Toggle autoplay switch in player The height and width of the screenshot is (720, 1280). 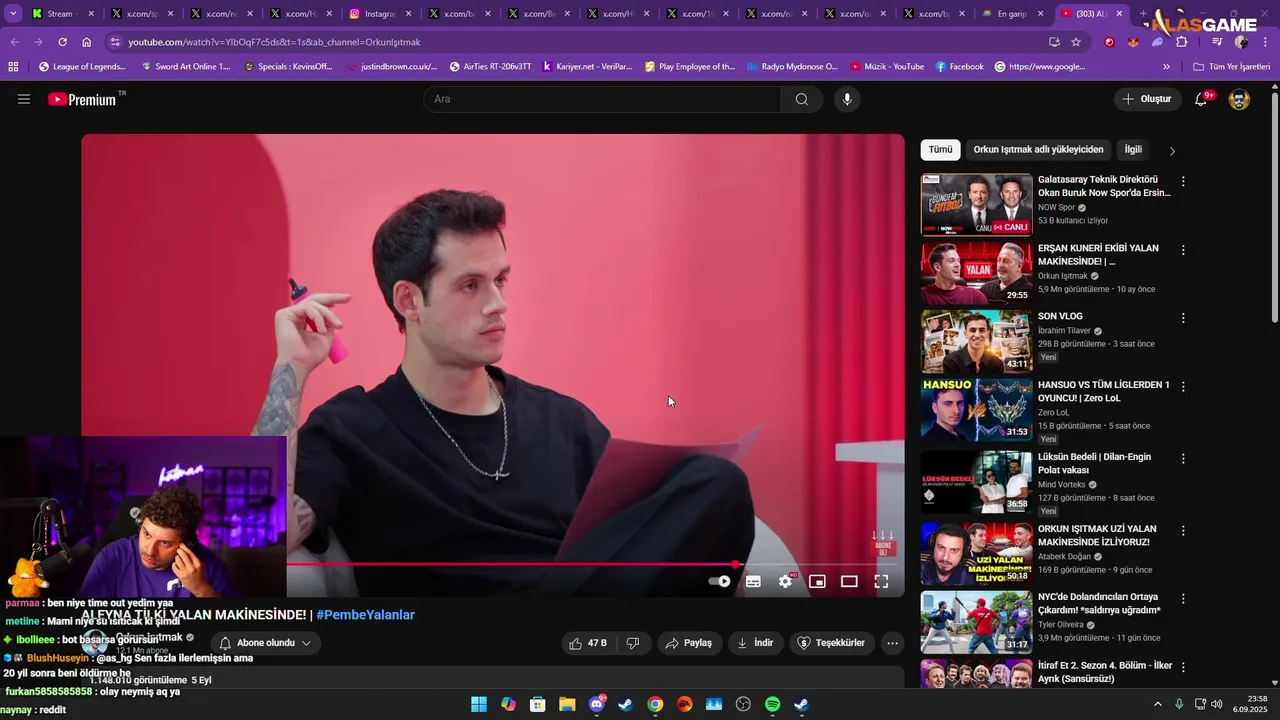[x=719, y=581]
